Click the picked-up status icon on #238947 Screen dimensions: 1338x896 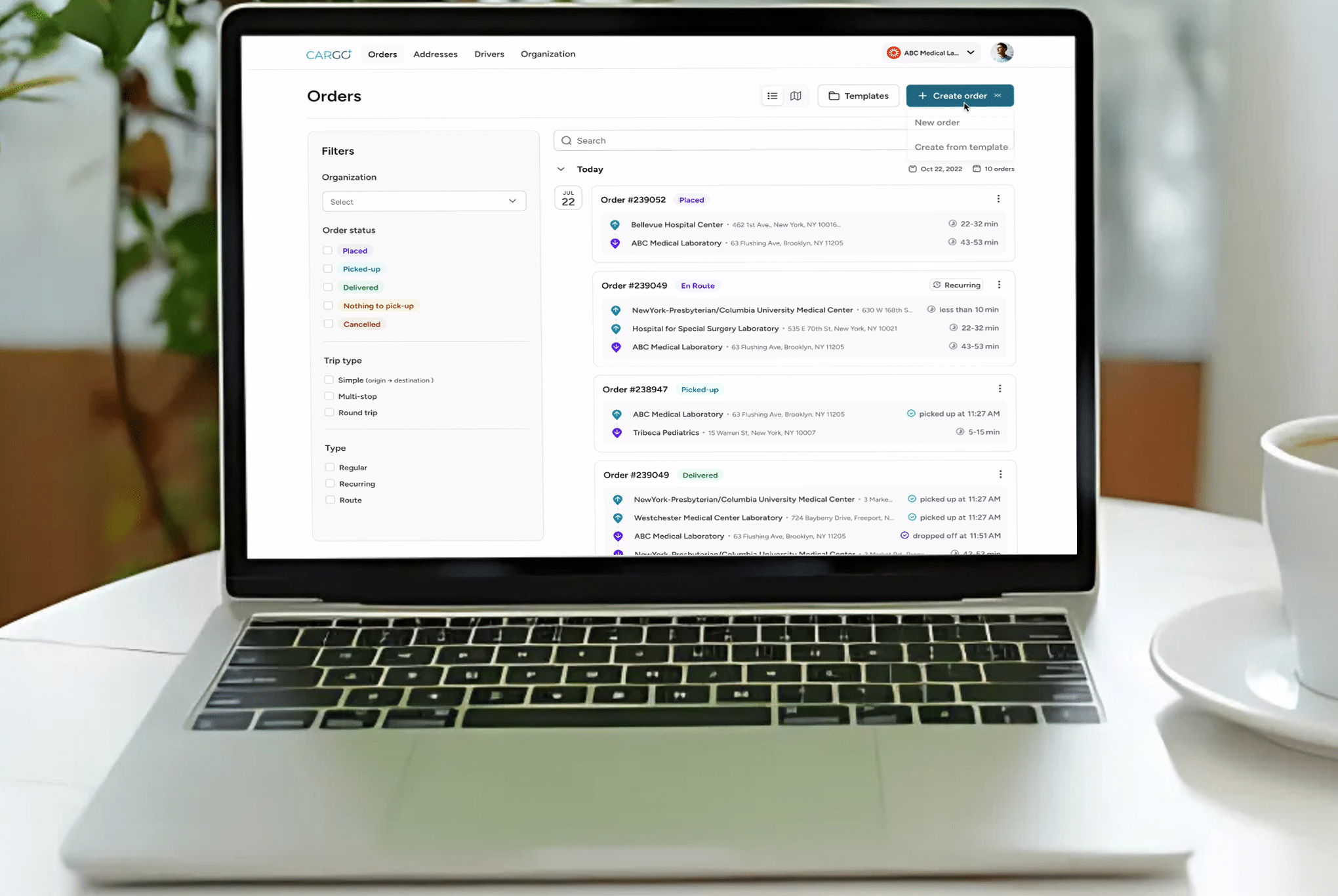click(910, 413)
